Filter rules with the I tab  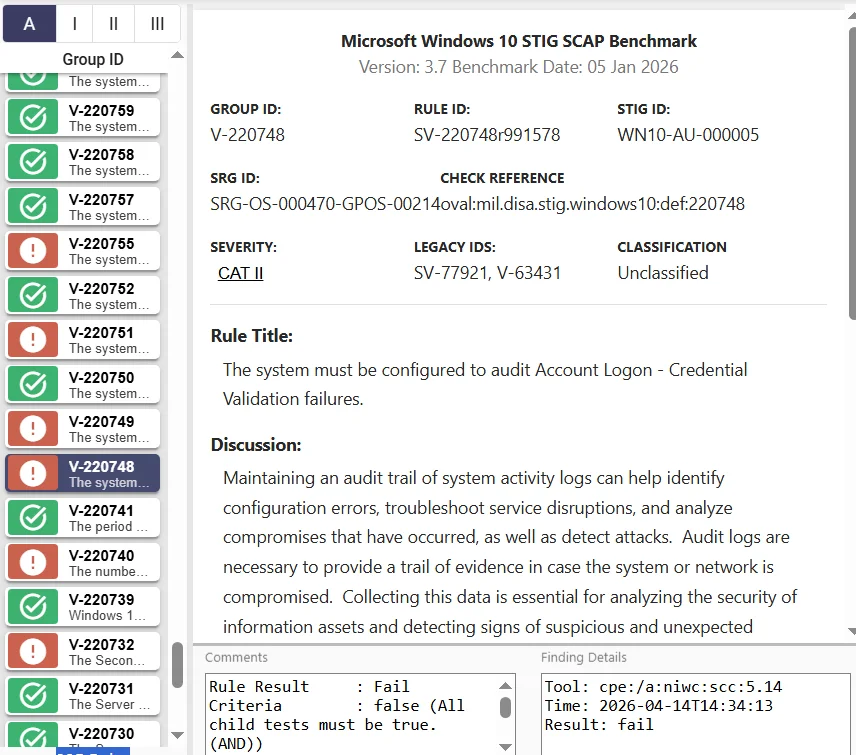click(x=74, y=23)
